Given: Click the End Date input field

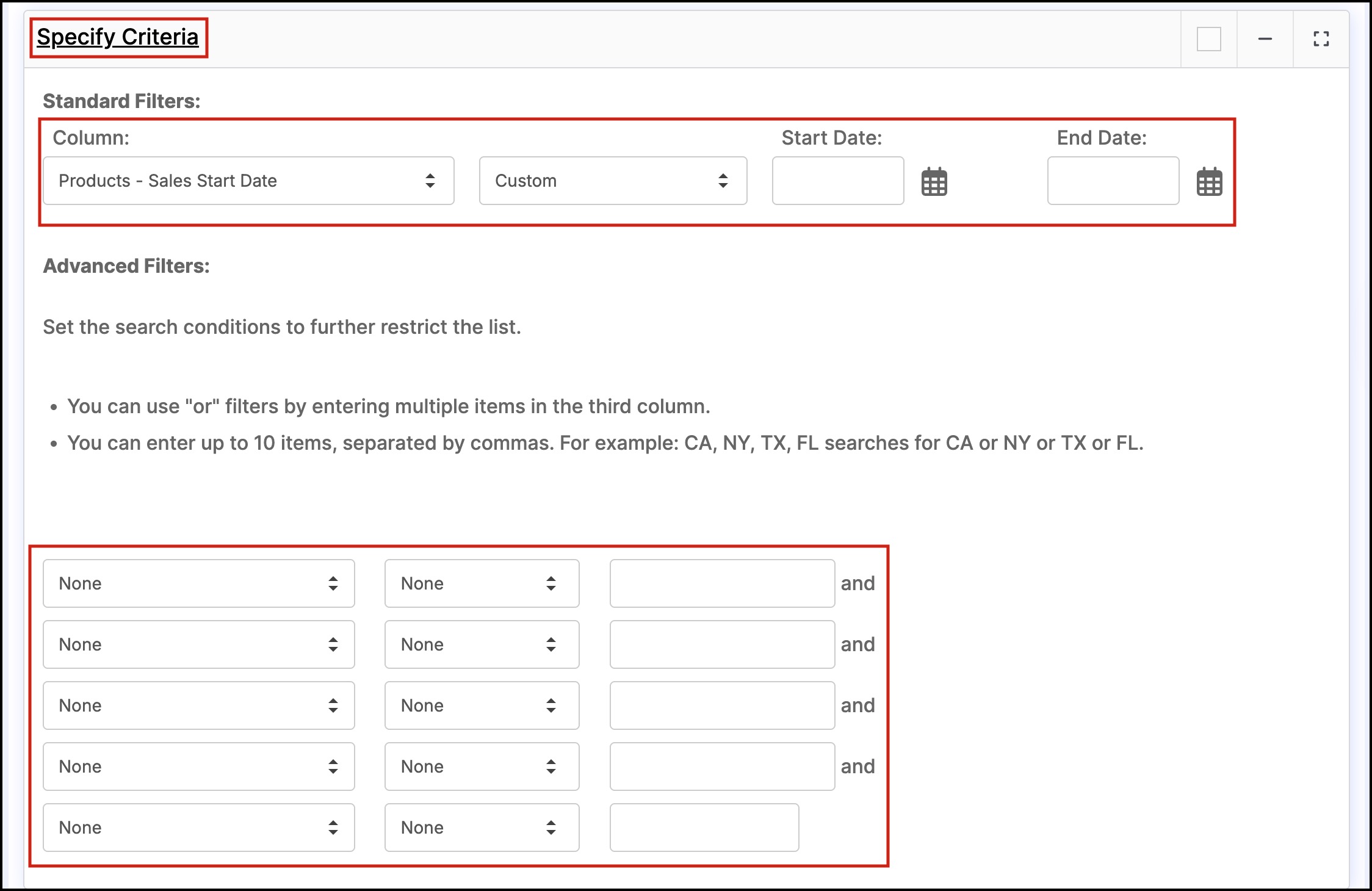Looking at the screenshot, I should click(x=1113, y=181).
